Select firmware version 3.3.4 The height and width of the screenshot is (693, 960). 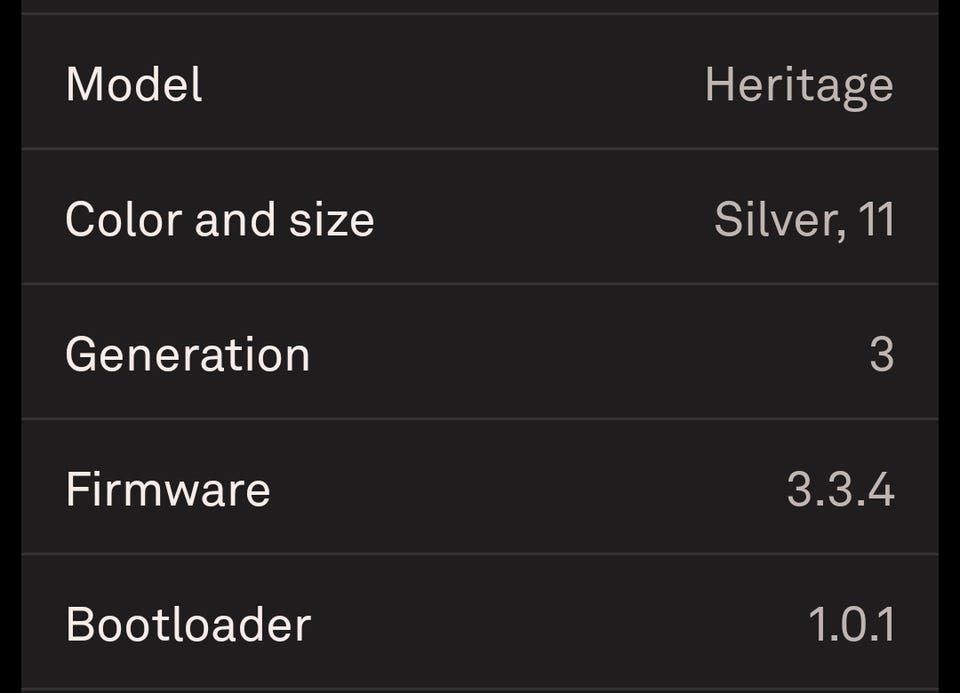[840, 490]
